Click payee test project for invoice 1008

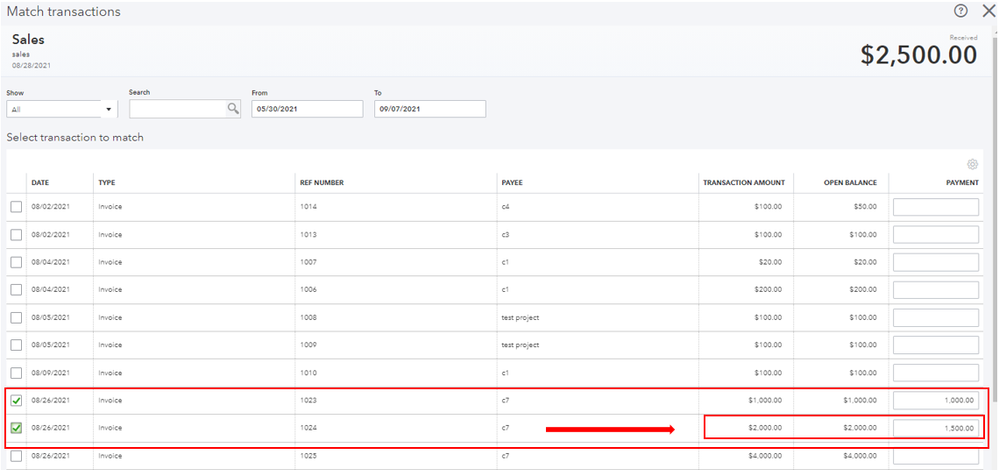(521, 317)
